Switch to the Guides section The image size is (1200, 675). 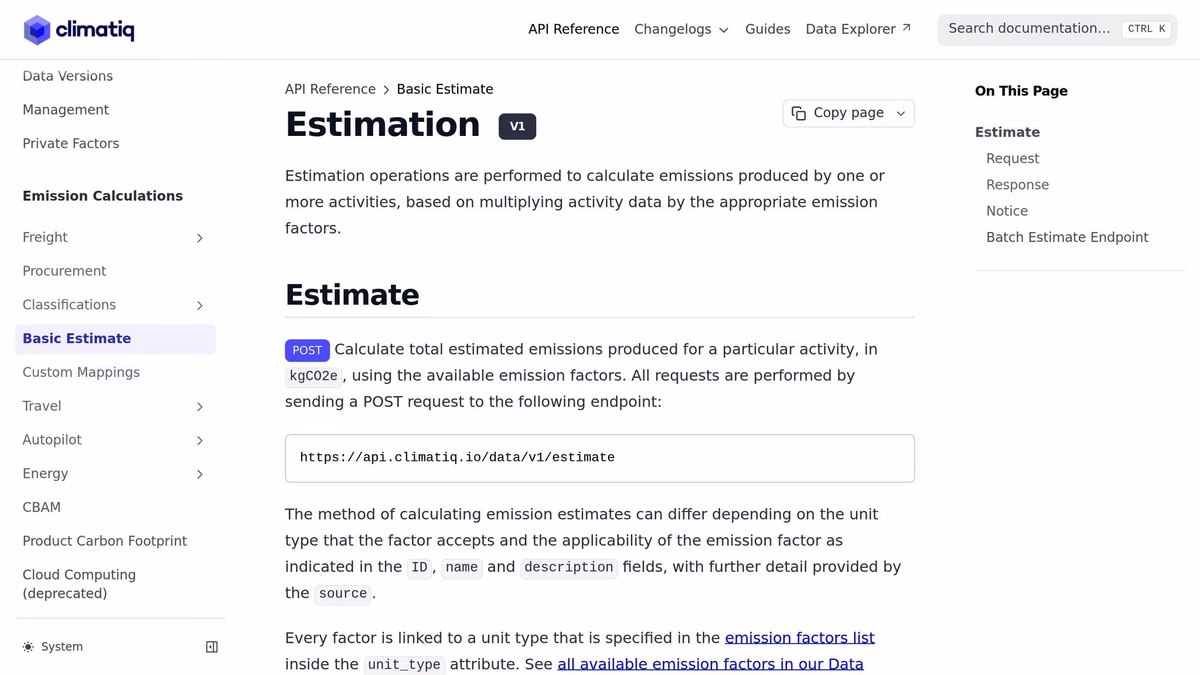(767, 29)
